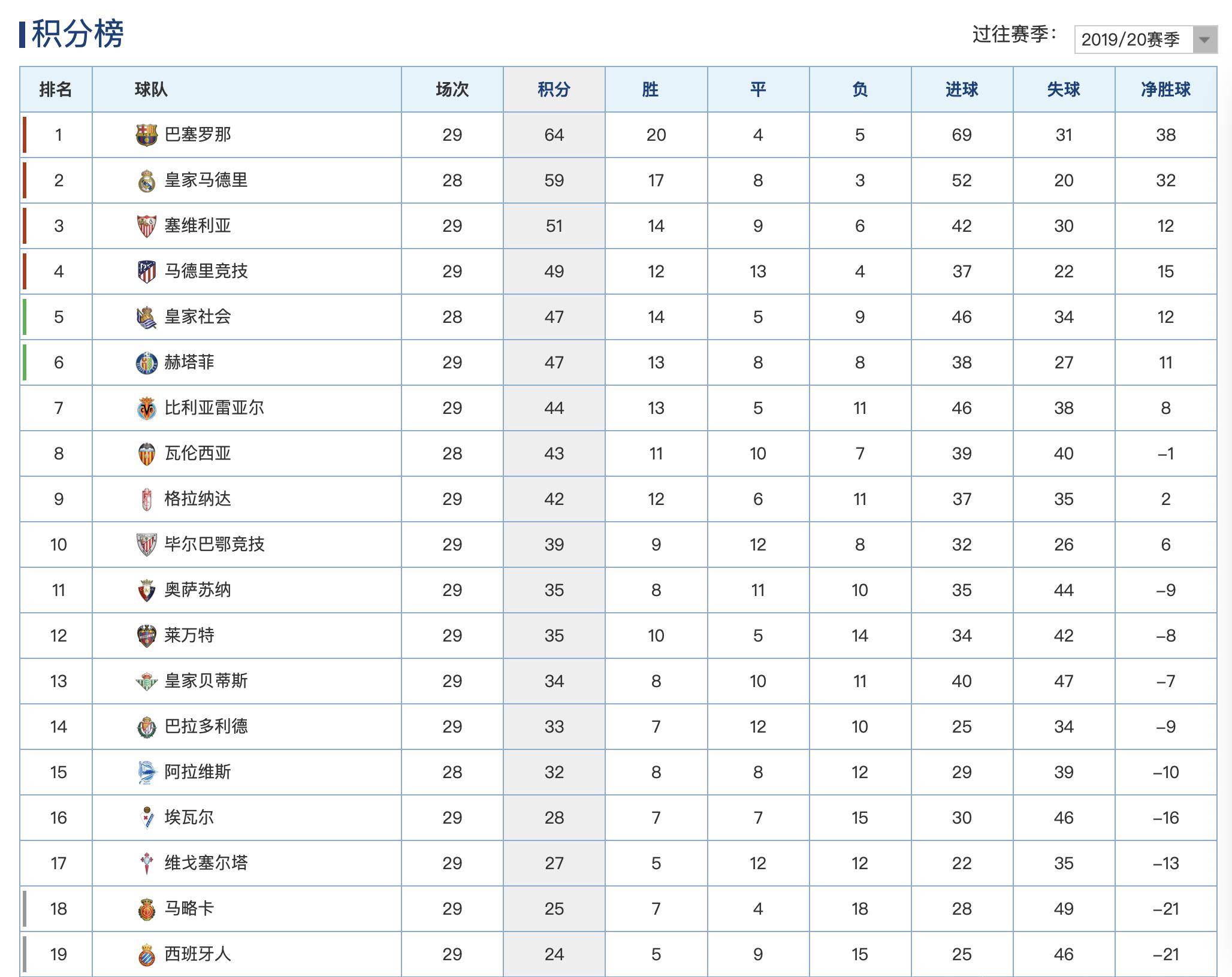Viewport: 1232px width, 977px height.
Task: Click the Athletic Bilbao (毕尔巴鄂竞技) crest
Action: 147,545
